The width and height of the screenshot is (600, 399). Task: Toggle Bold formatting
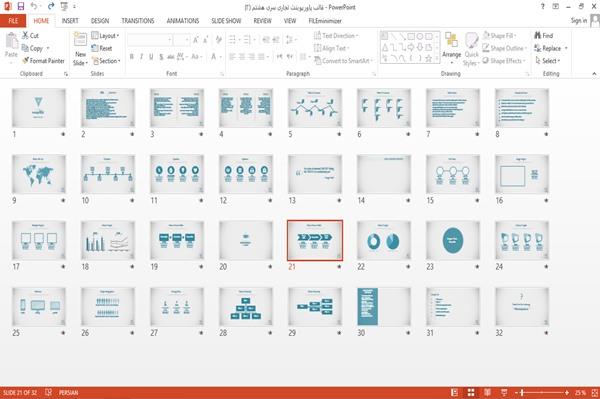click(x=132, y=57)
